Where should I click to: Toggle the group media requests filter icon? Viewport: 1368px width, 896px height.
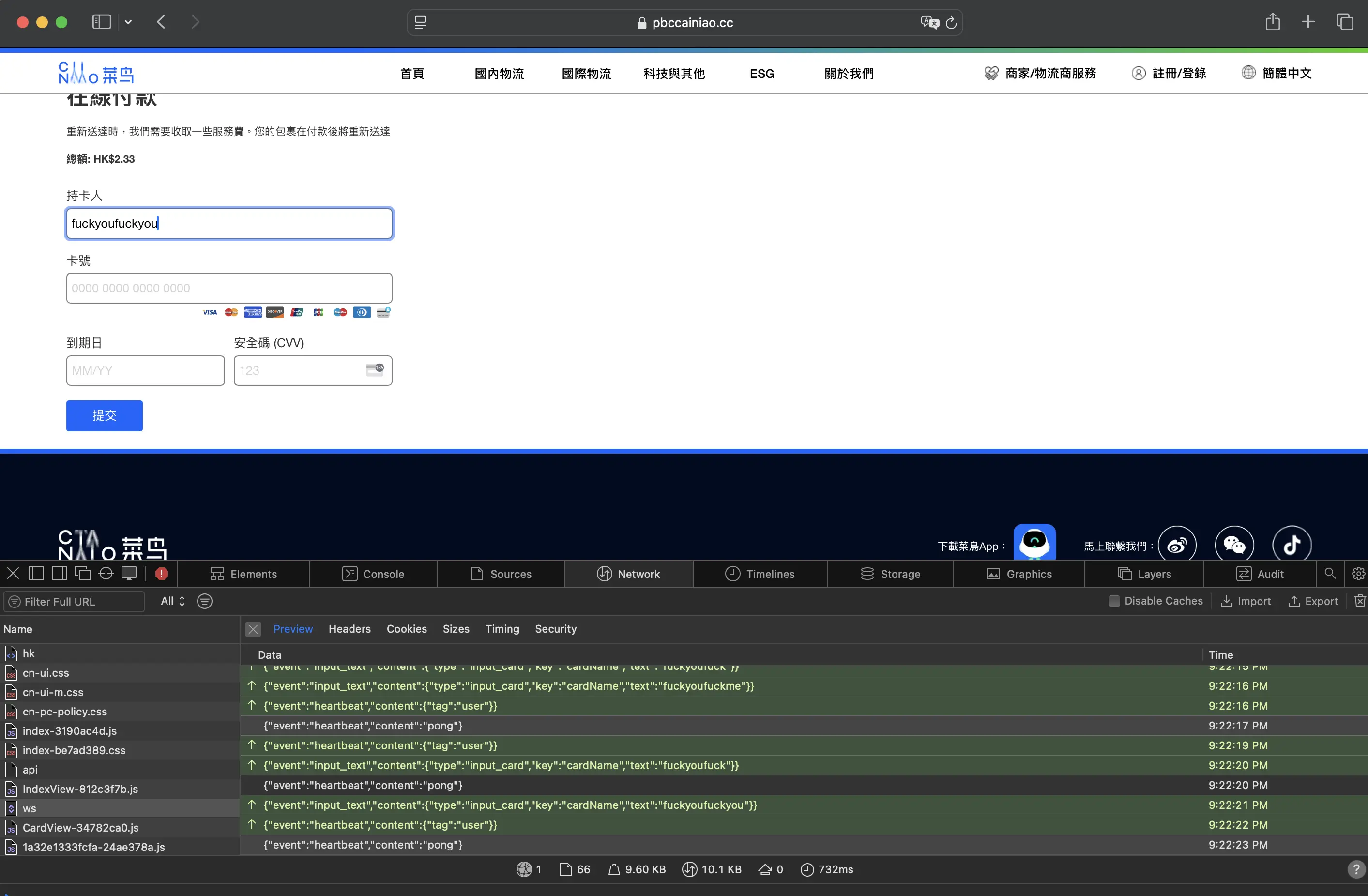[x=205, y=601]
